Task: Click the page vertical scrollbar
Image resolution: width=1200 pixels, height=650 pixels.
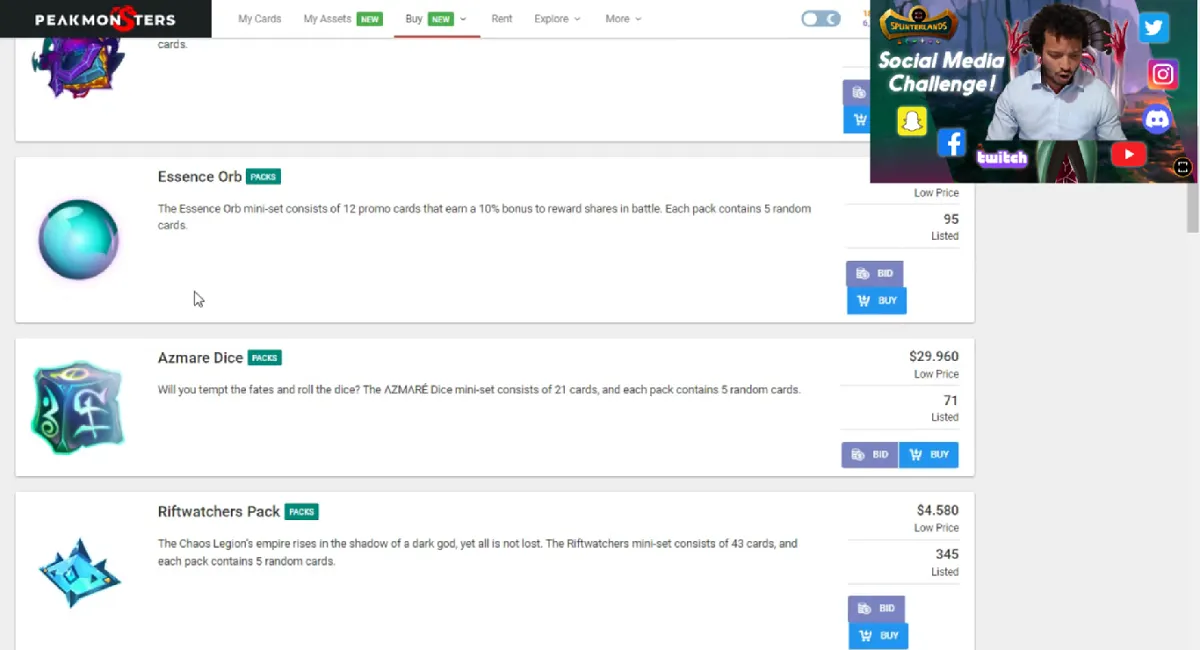Action: [x=1192, y=206]
